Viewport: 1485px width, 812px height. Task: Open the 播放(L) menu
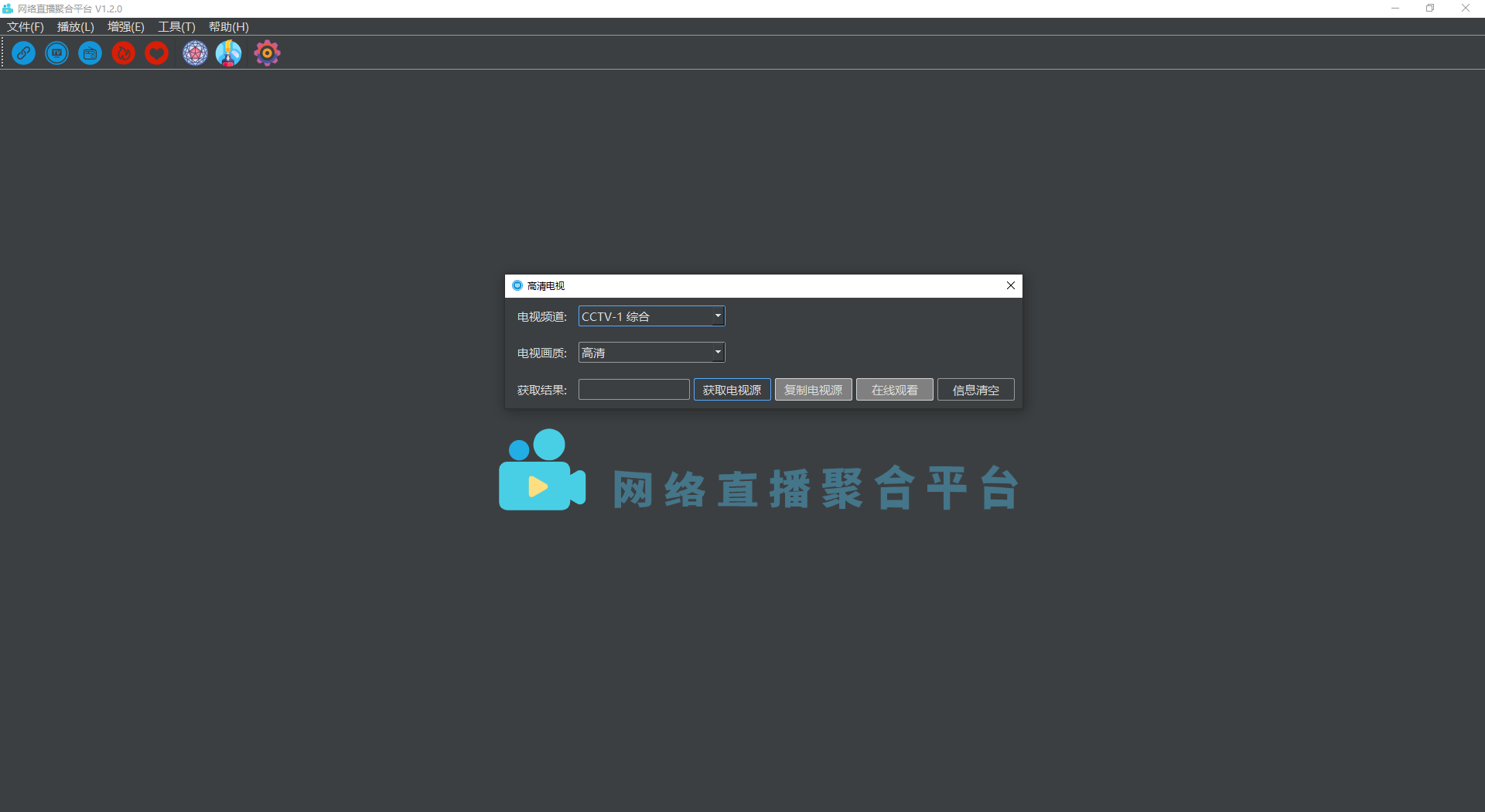click(x=76, y=27)
